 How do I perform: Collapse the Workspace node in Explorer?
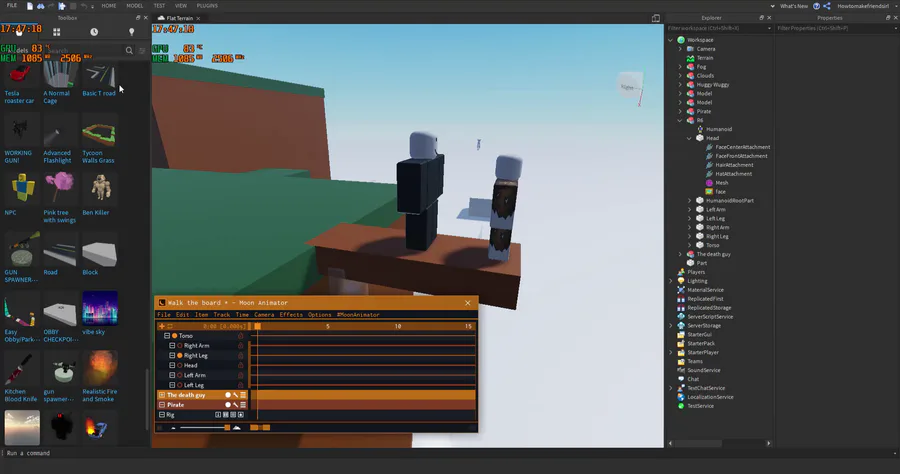670,40
